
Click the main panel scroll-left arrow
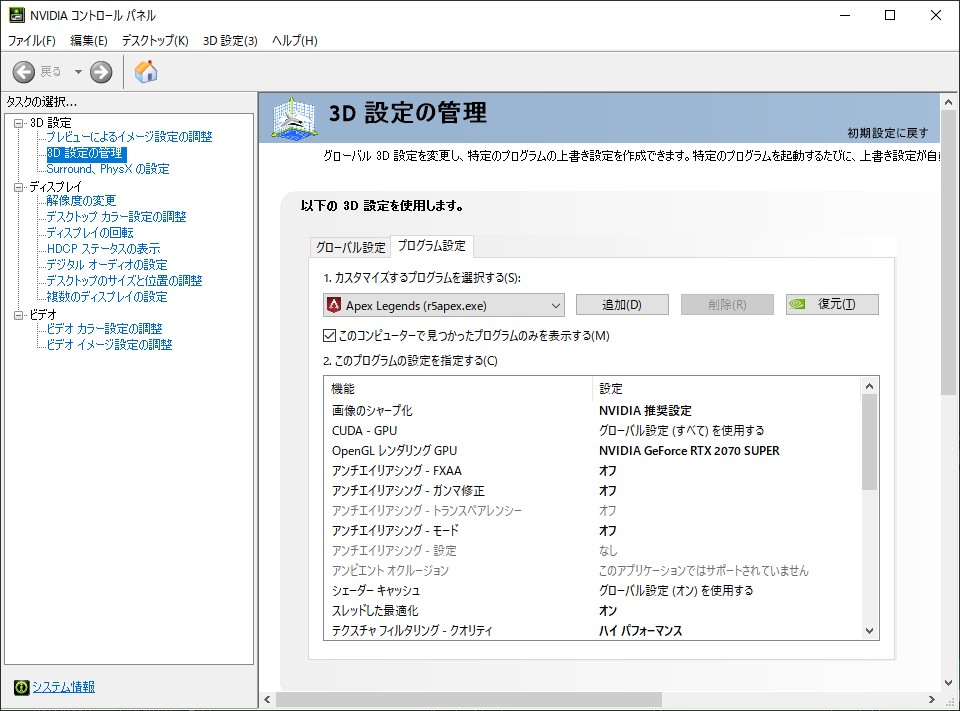[267, 699]
